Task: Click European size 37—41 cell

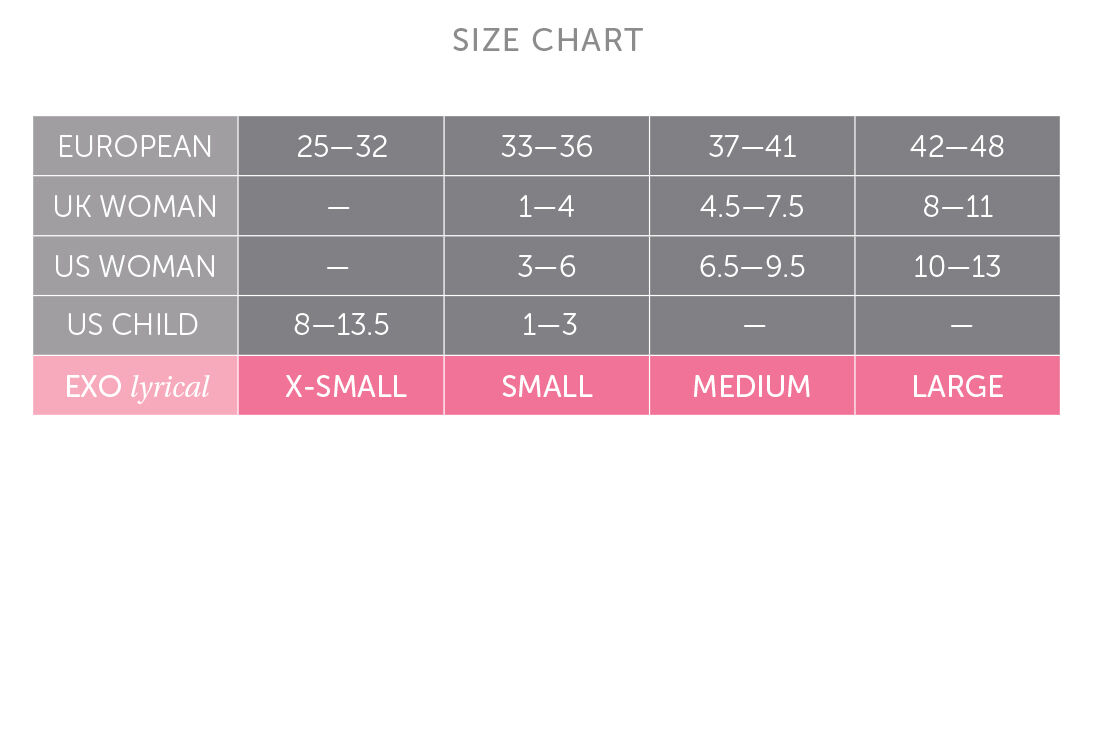Action: click(x=752, y=146)
